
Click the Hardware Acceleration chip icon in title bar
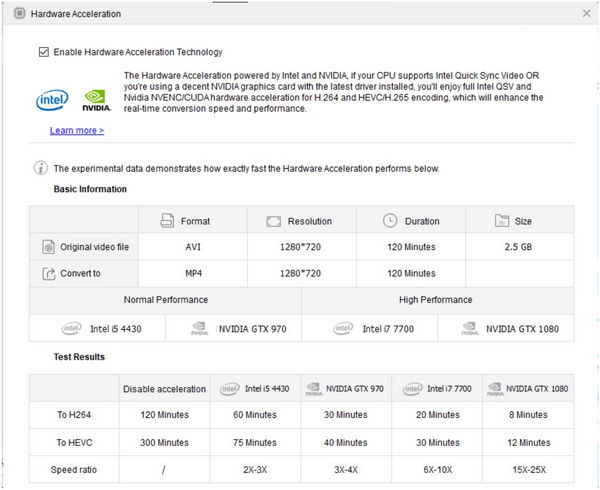pos(19,13)
